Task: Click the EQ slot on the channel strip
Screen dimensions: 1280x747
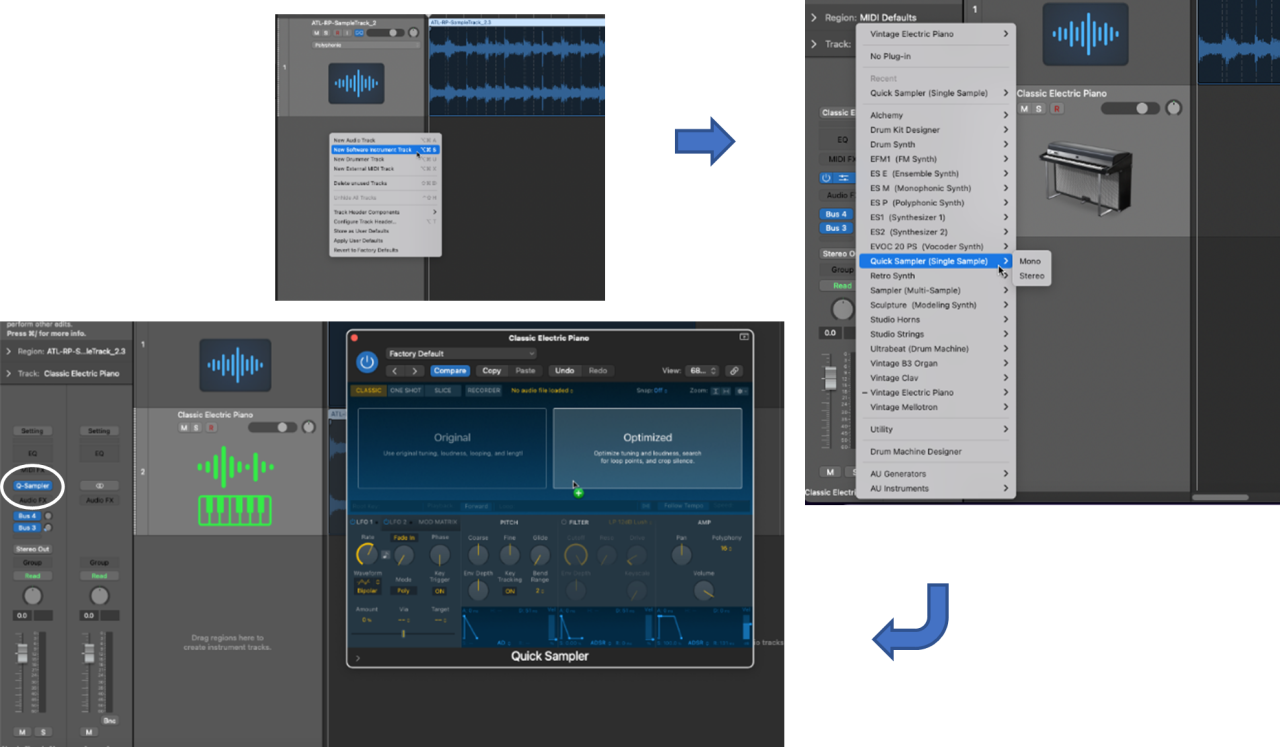Action: 34,454
